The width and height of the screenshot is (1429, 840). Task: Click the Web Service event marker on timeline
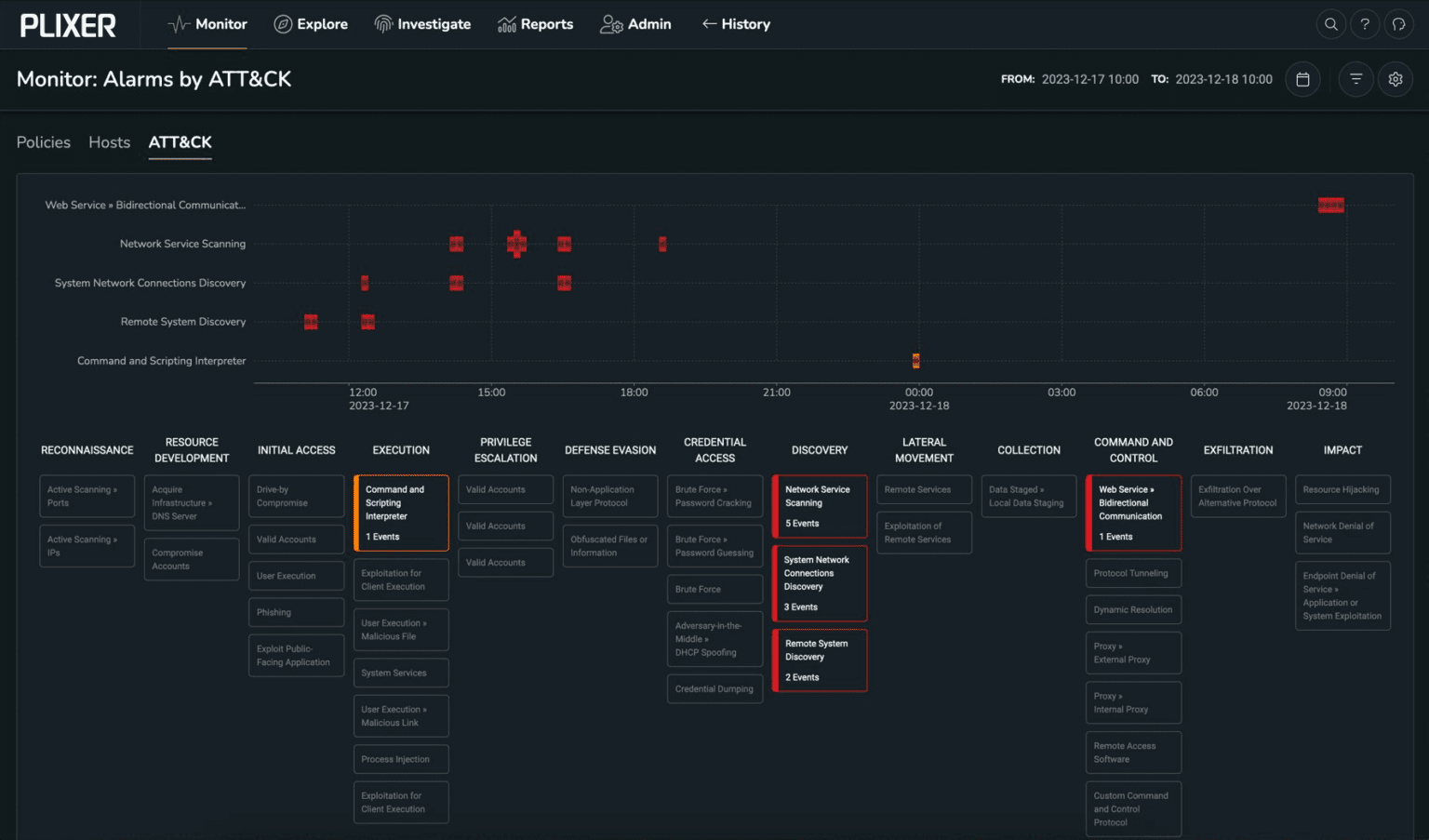(1330, 206)
